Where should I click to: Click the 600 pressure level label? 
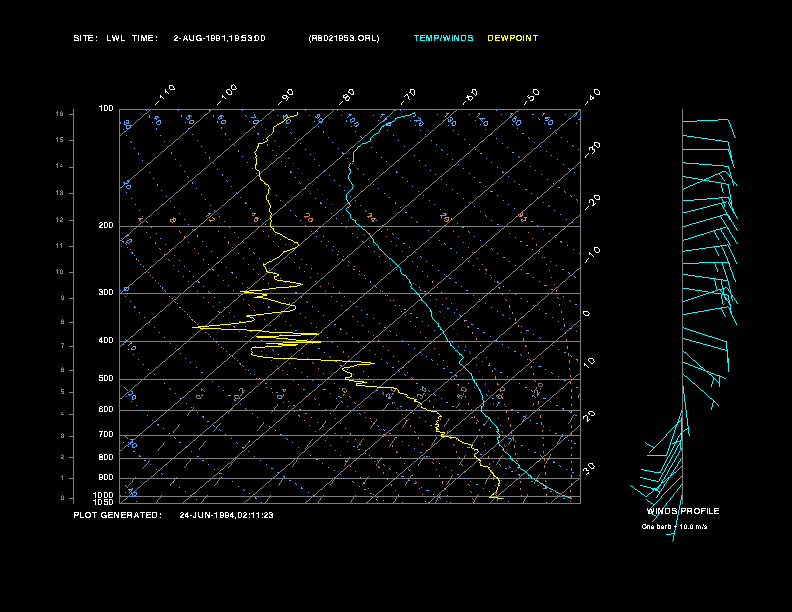[106, 410]
